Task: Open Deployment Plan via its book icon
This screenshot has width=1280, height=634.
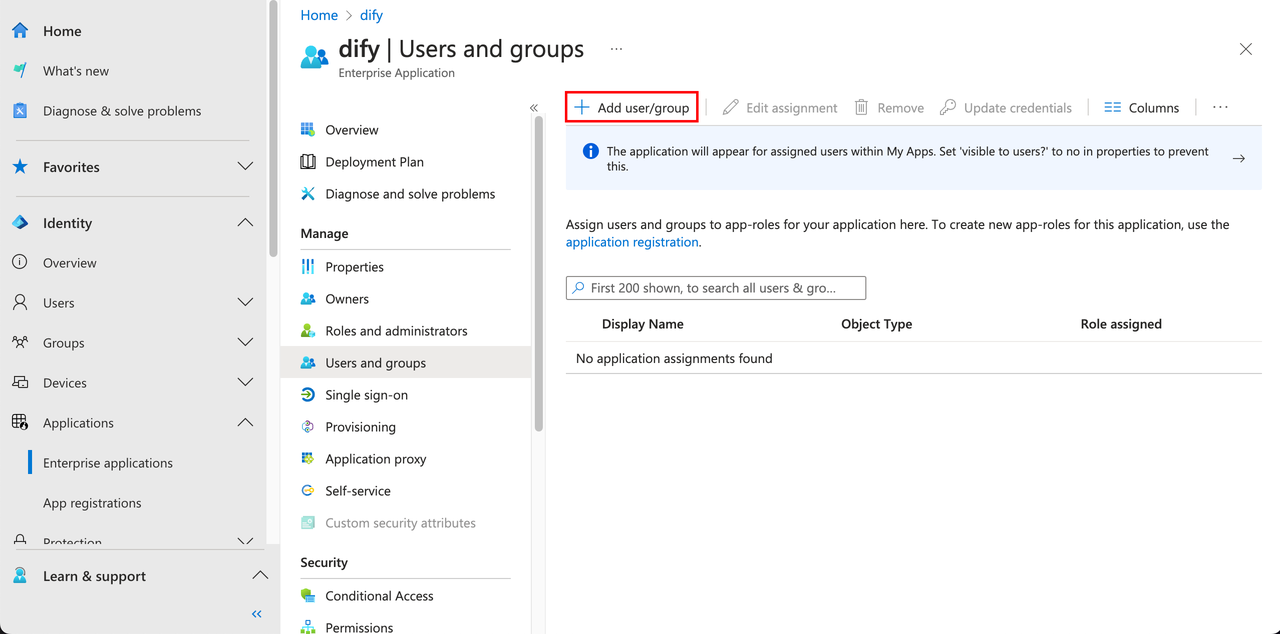Action: 308,162
